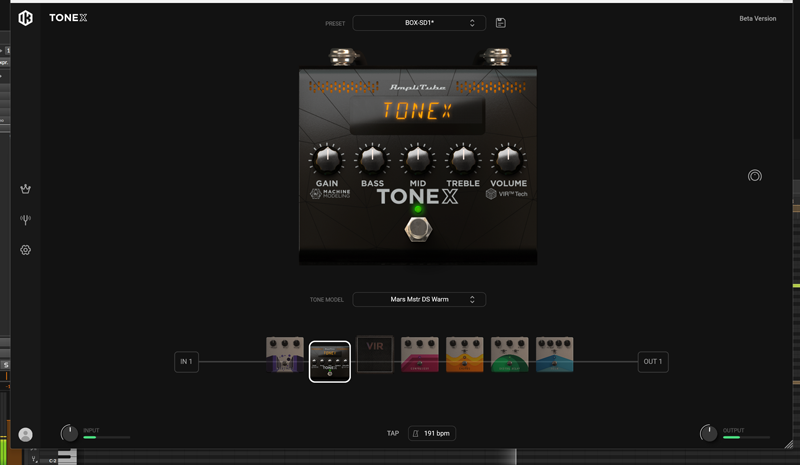Select the purple pedal in the chain

click(285, 354)
